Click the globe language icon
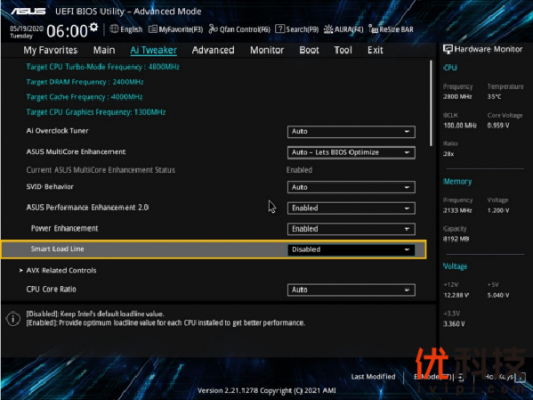This screenshot has height=400, width=533. tap(114, 29)
